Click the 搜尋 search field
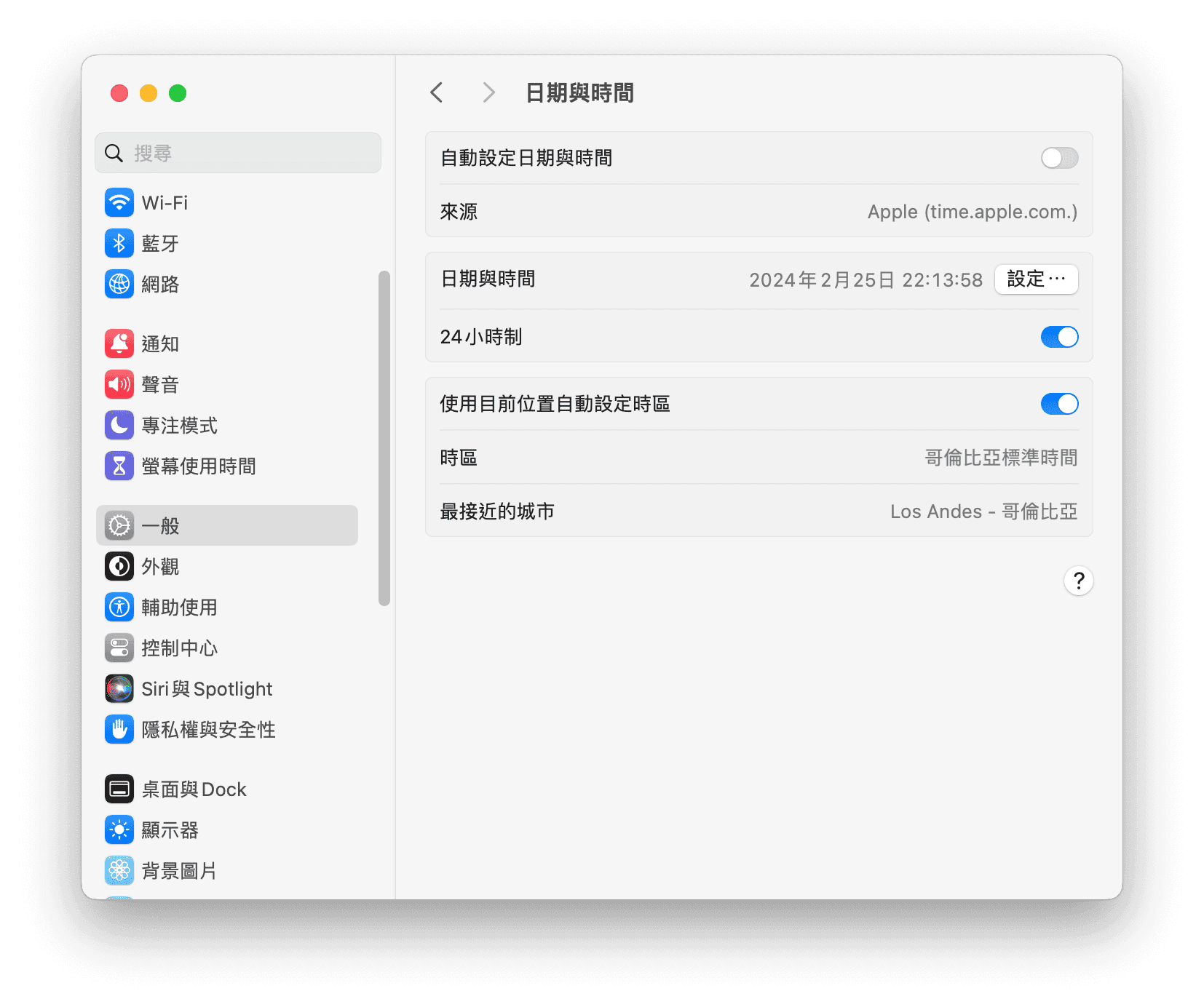The image size is (1204, 1007). (238, 153)
